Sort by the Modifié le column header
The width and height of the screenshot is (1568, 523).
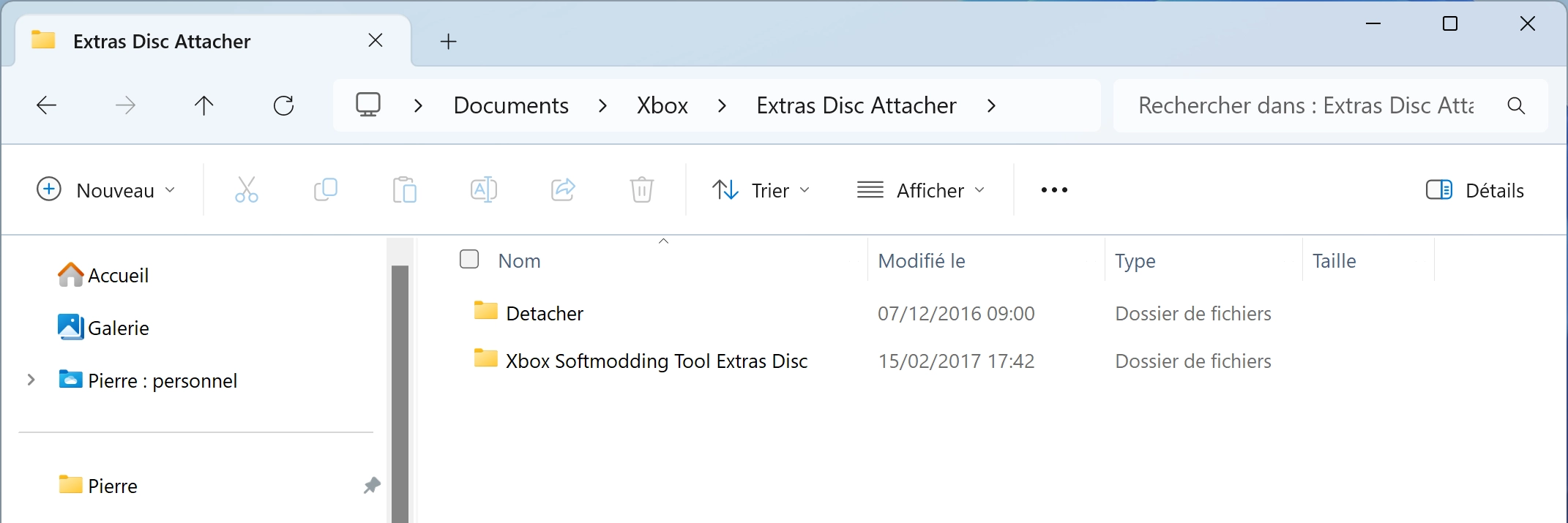[922, 260]
